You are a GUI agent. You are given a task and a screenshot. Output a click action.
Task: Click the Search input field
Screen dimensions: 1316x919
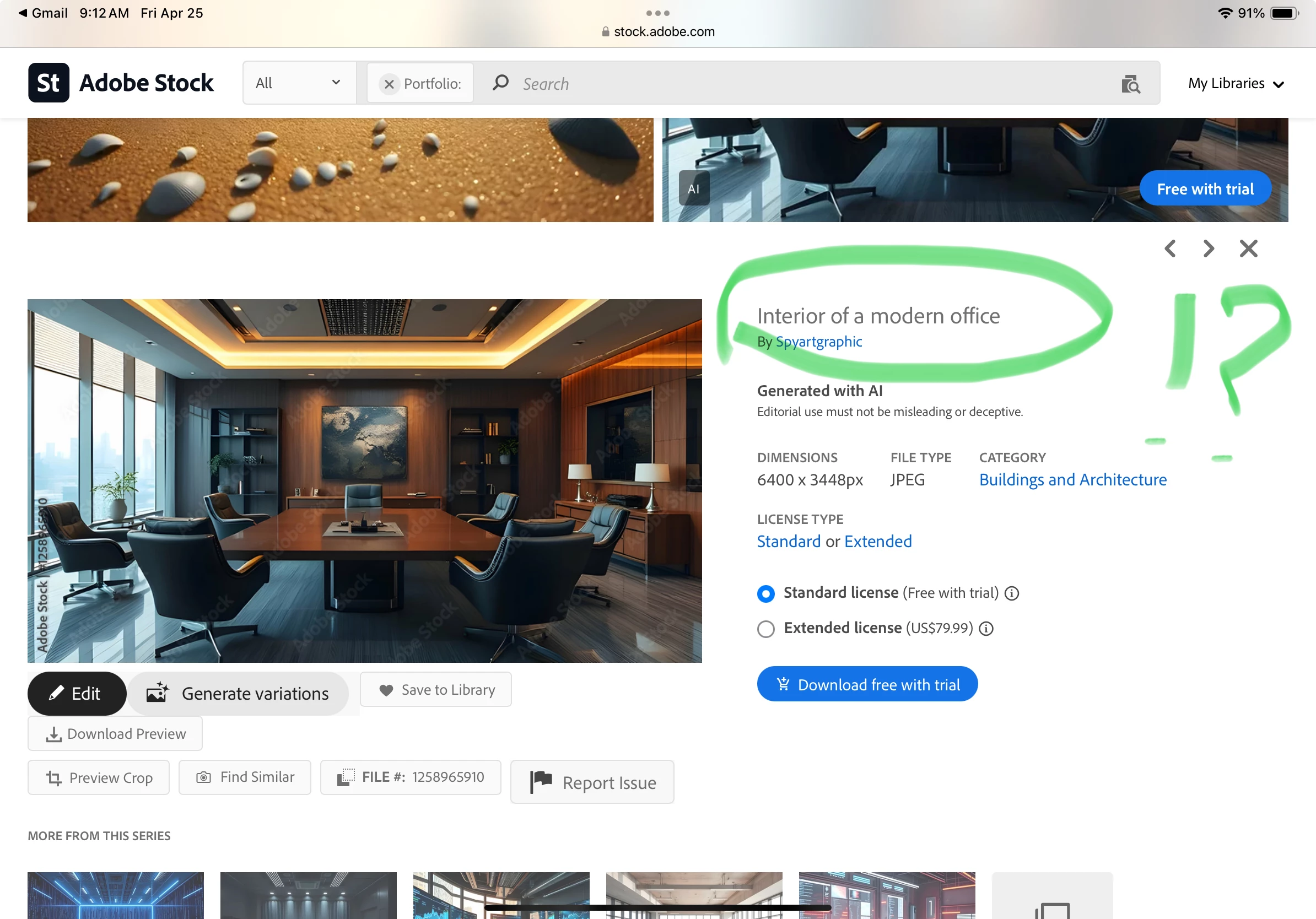[802, 84]
